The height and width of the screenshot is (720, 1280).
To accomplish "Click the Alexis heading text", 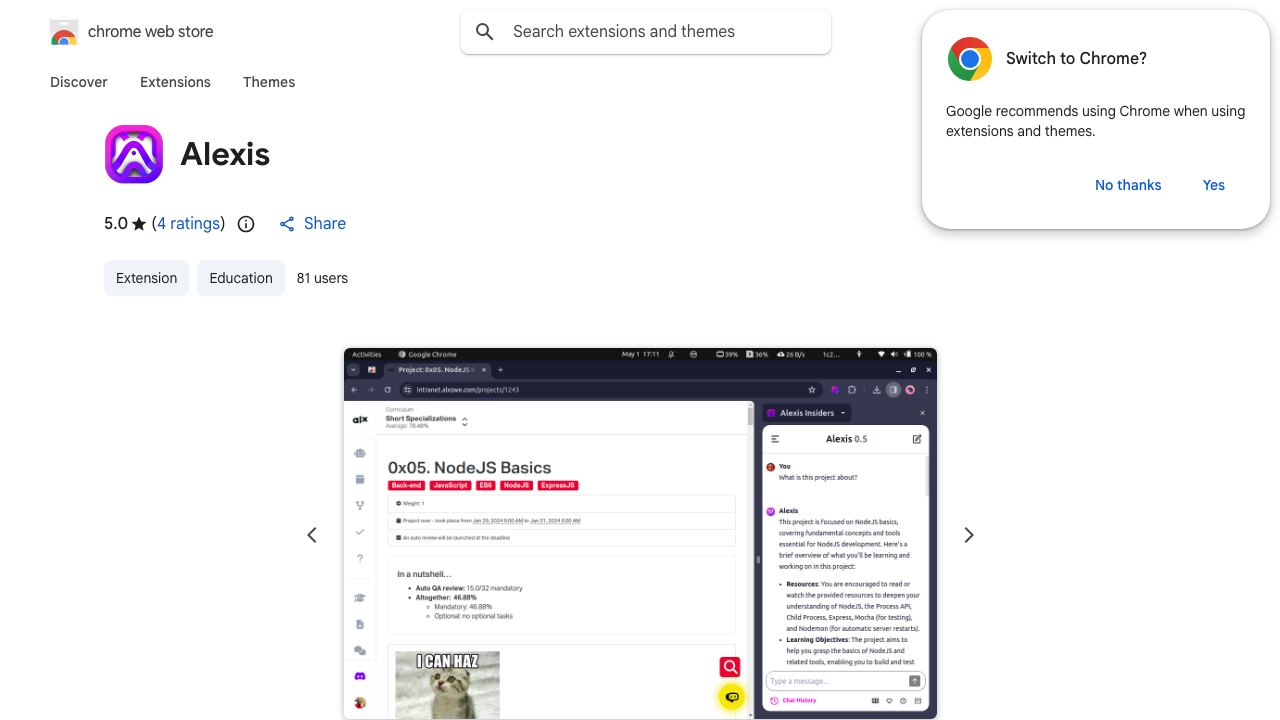I will 225,154.
